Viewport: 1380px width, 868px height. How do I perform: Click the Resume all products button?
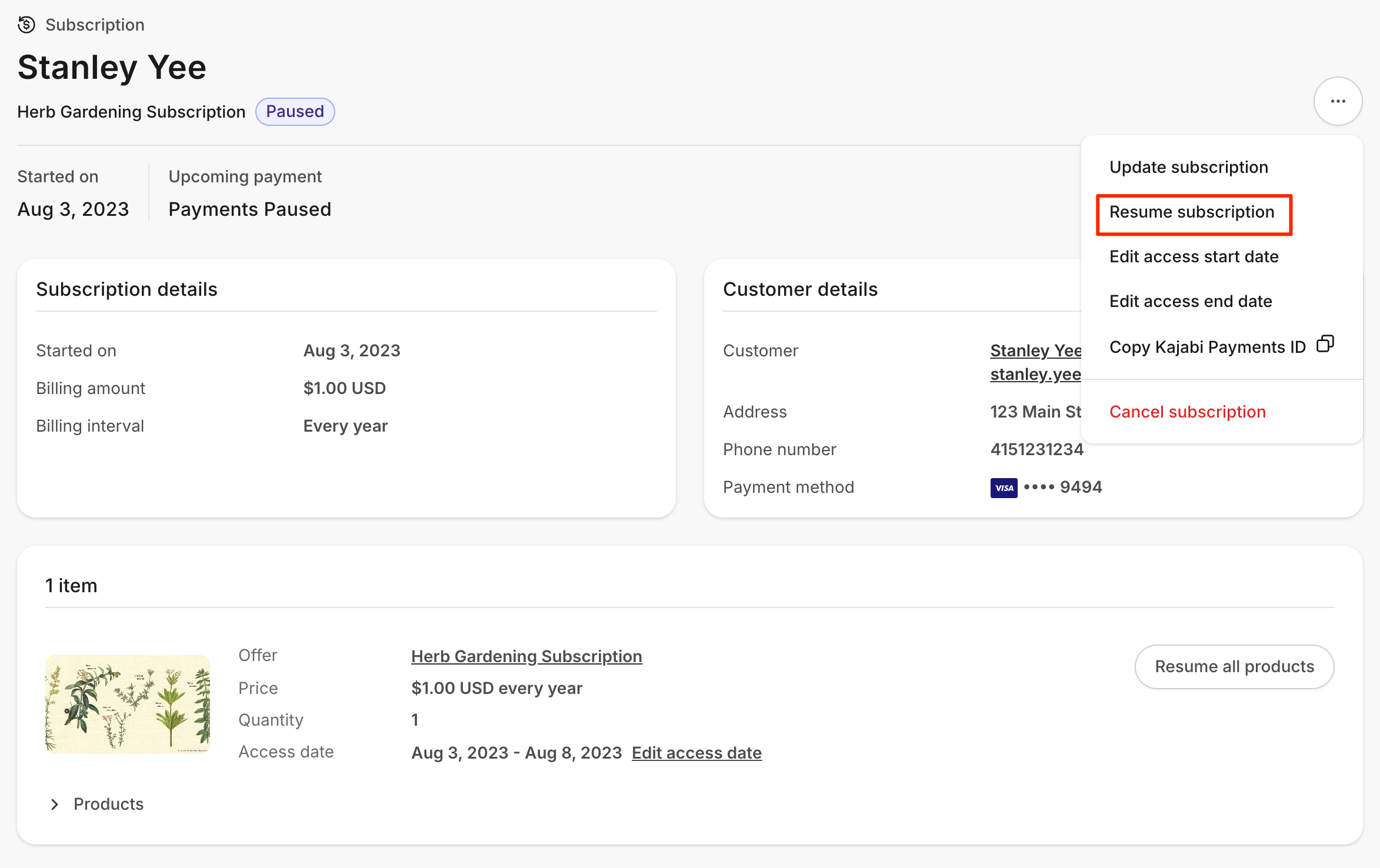[x=1234, y=666]
